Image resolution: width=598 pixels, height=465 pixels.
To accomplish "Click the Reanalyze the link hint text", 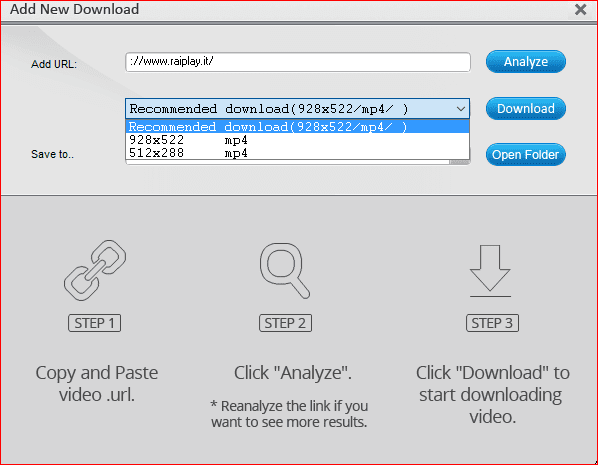I will click(x=289, y=414).
